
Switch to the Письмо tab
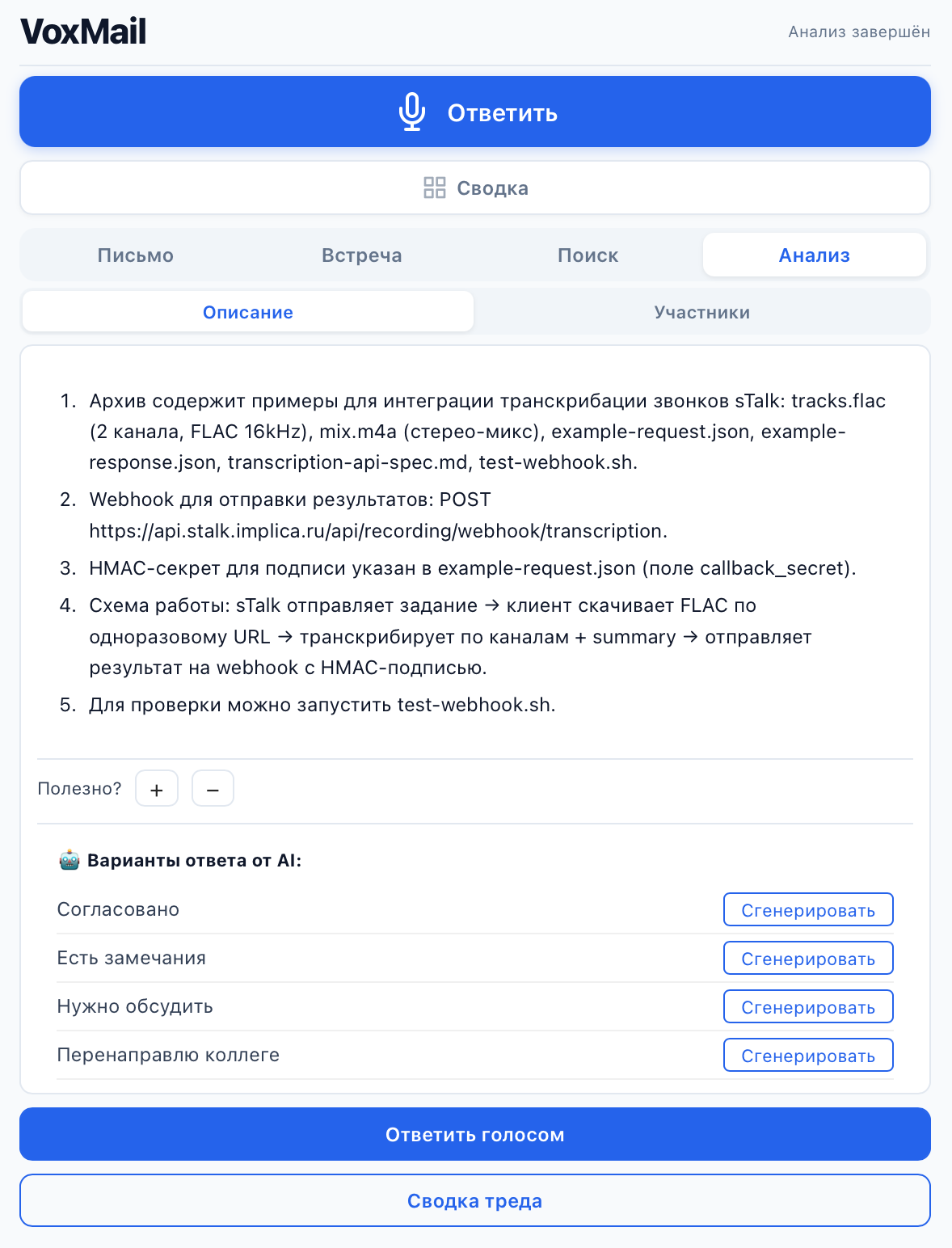[x=134, y=255]
